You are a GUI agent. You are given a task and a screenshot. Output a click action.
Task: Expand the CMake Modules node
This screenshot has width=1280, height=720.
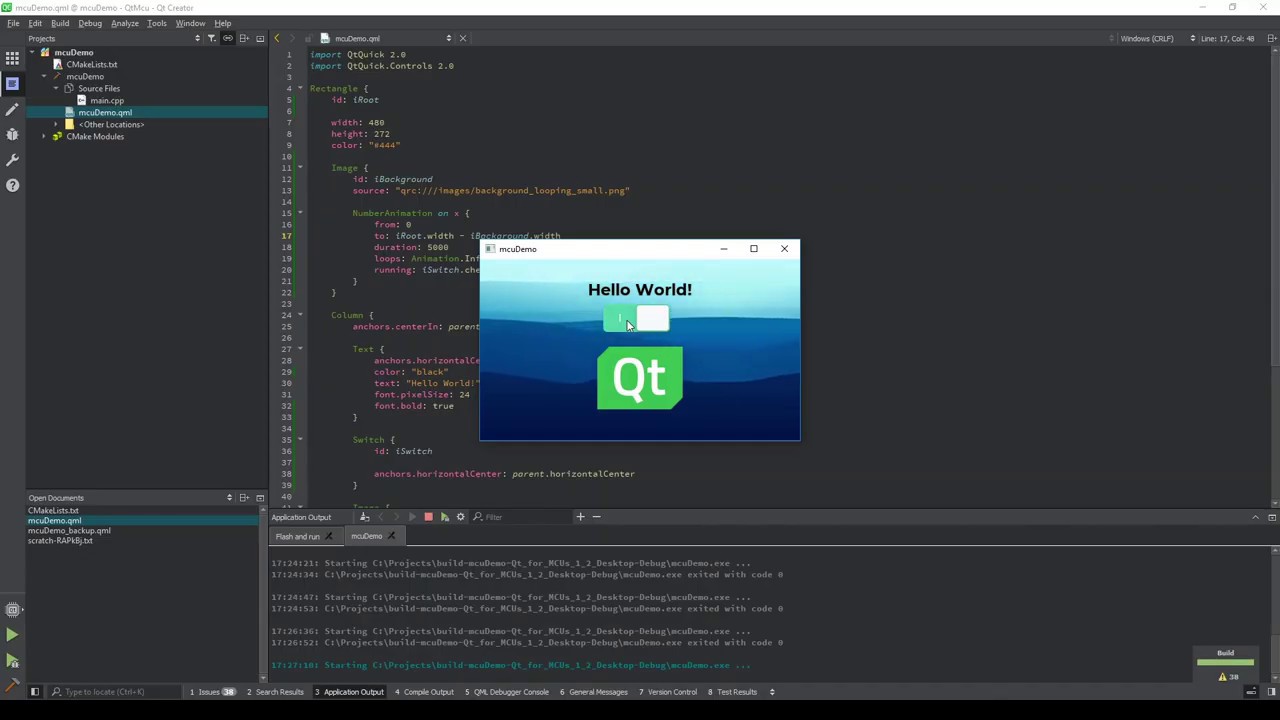pos(44,136)
